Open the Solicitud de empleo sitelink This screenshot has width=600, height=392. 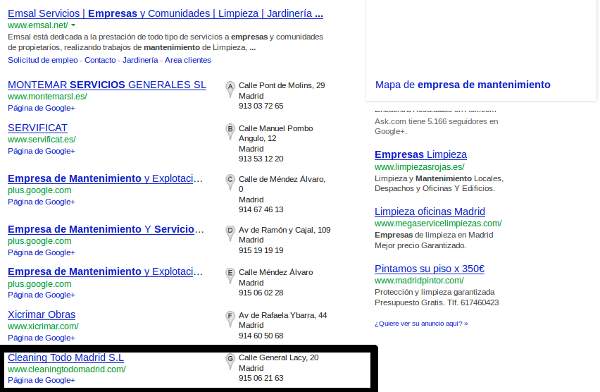click(43, 60)
